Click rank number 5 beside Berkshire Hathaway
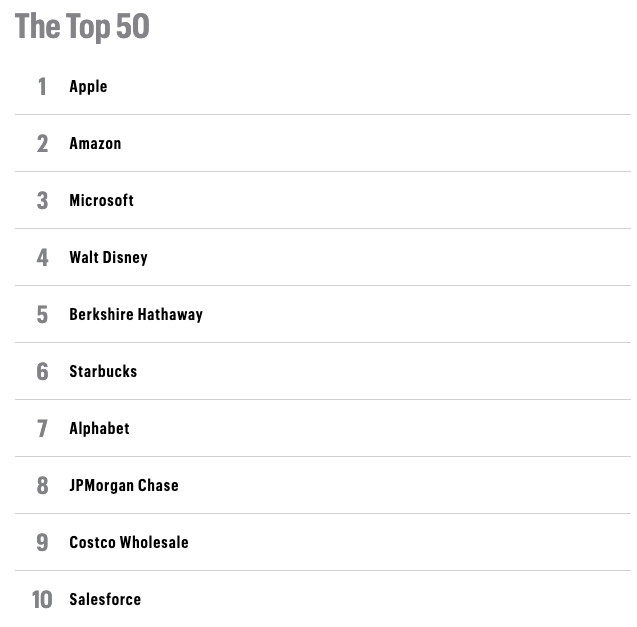The height and width of the screenshot is (627, 637). tap(42, 315)
